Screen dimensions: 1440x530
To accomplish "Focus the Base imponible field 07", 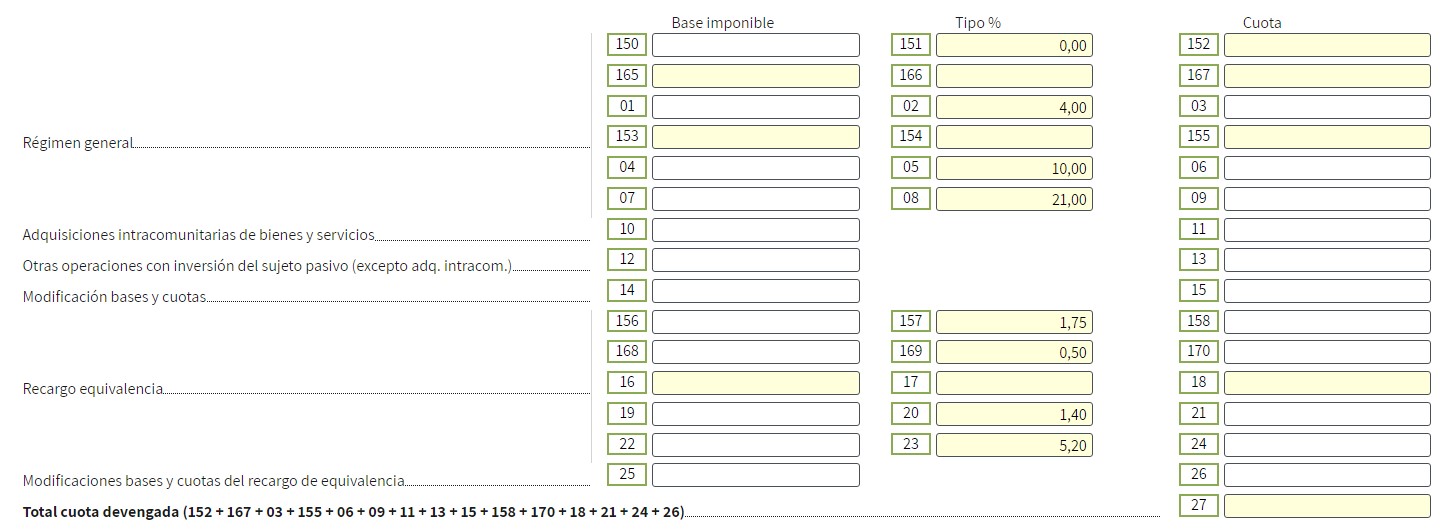I will coord(755,199).
